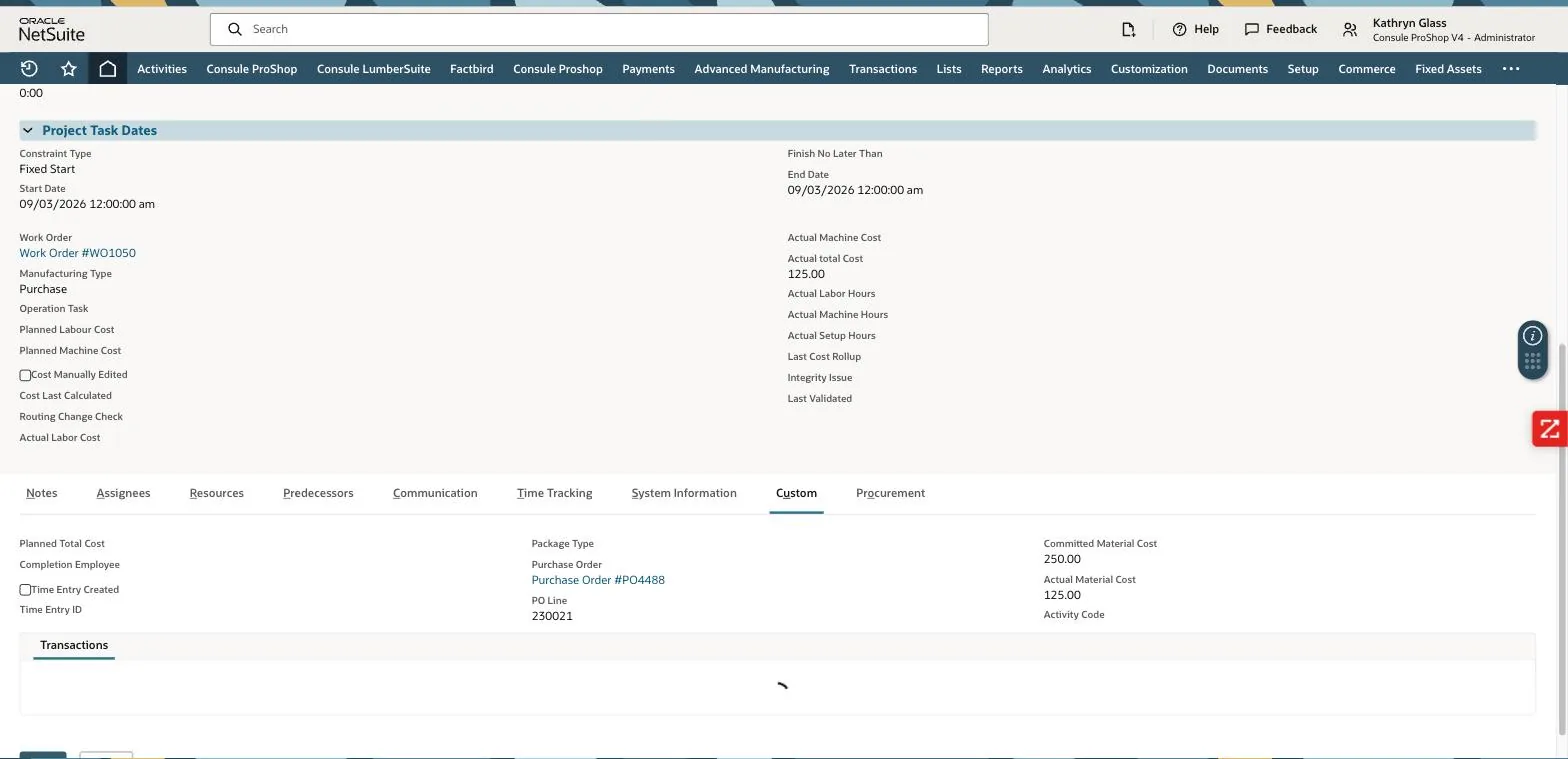This screenshot has width=1568, height=759.
Task: Toggle Cost Manually Edited checkbox
Action: 25,375
